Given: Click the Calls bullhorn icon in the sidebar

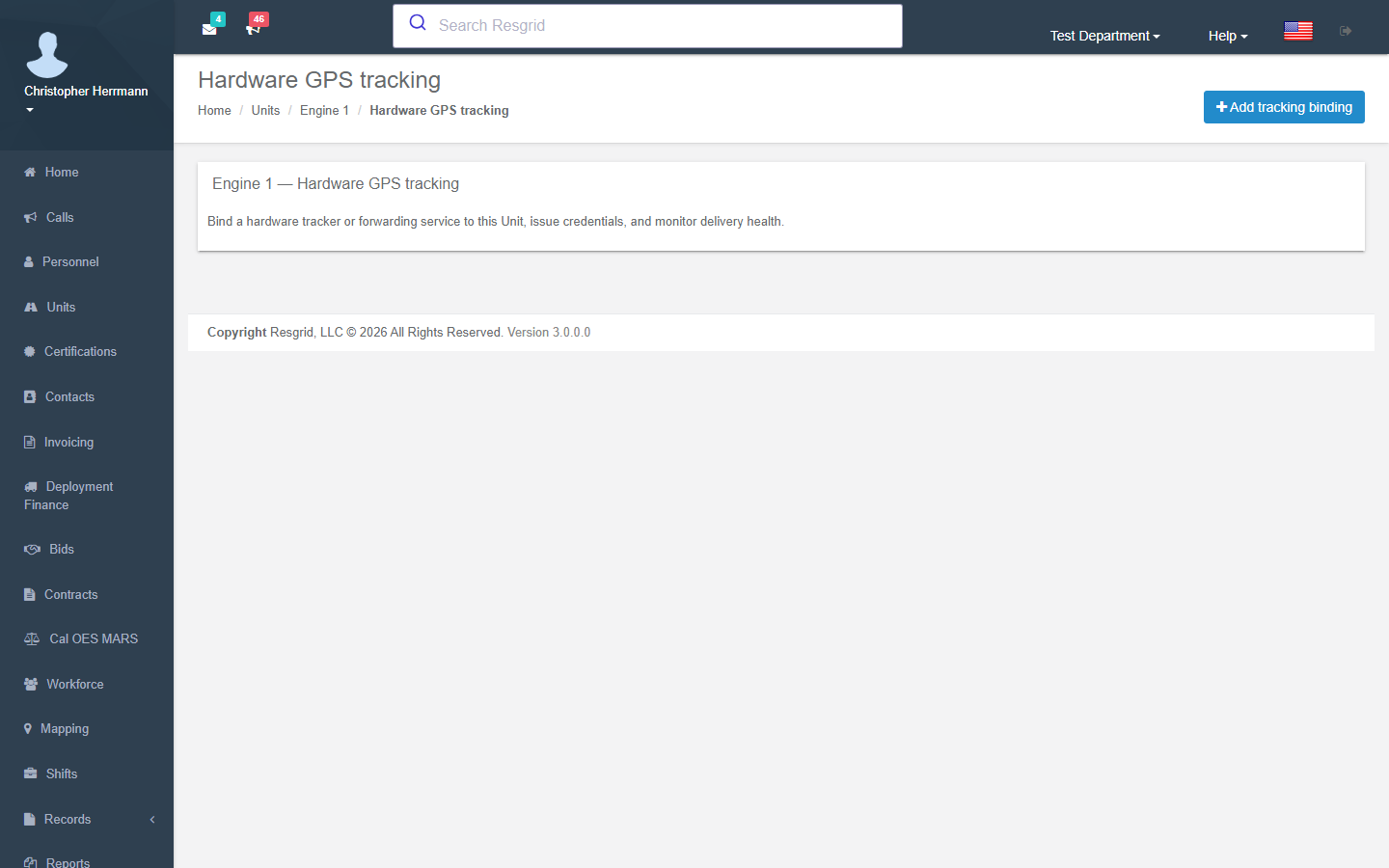Looking at the screenshot, I should point(31,217).
